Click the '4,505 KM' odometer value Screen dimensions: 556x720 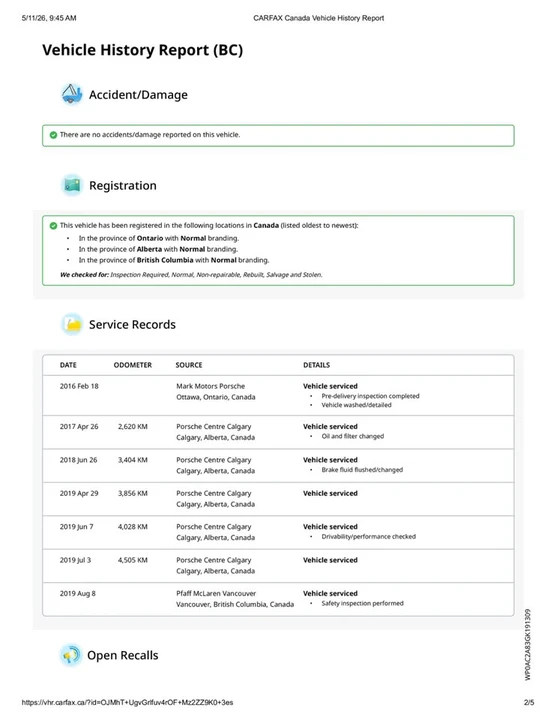coord(133,560)
